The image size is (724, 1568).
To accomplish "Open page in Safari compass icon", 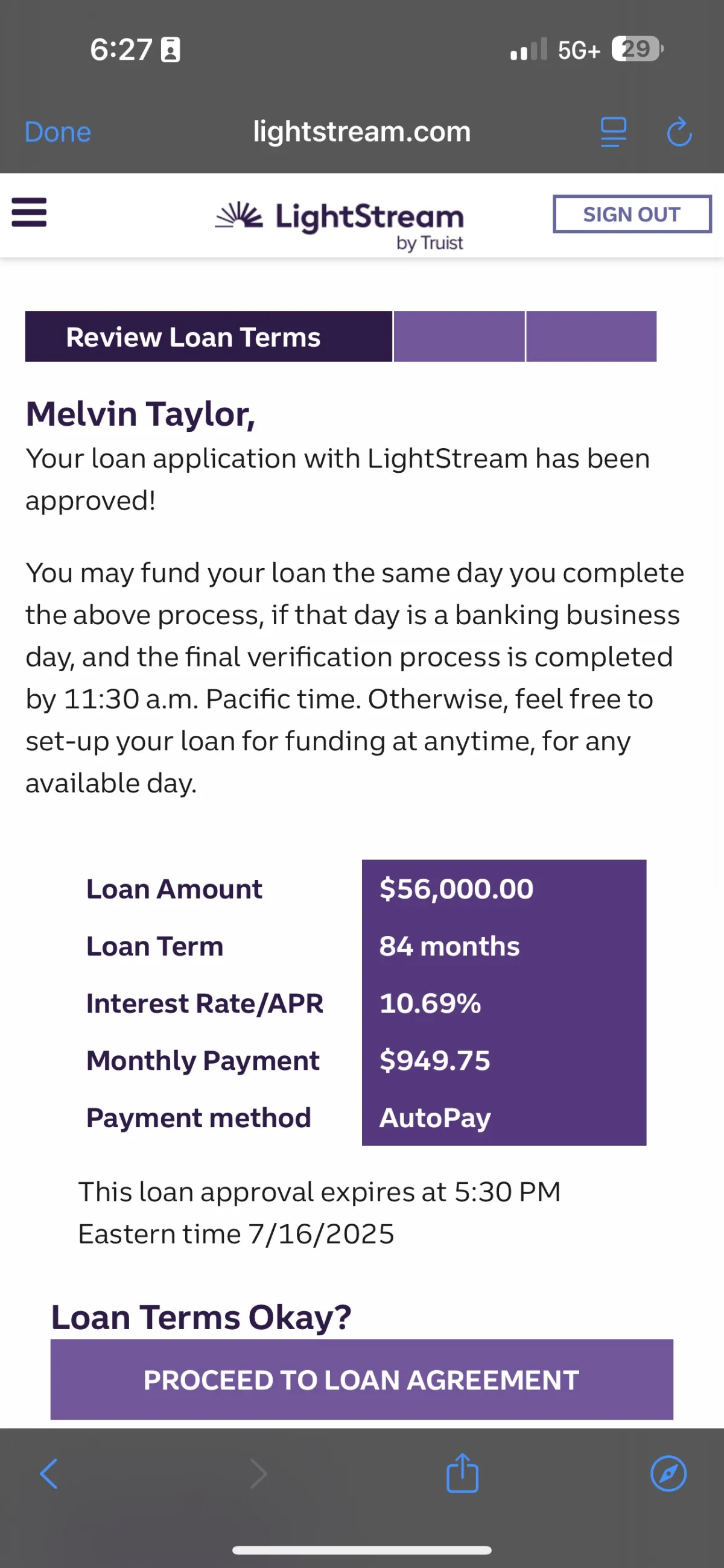I will coord(668,1474).
